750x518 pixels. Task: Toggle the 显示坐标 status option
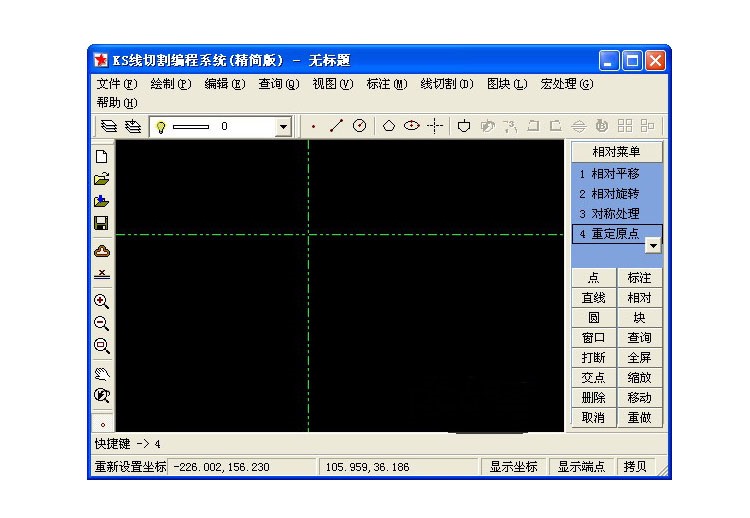click(x=513, y=467)
